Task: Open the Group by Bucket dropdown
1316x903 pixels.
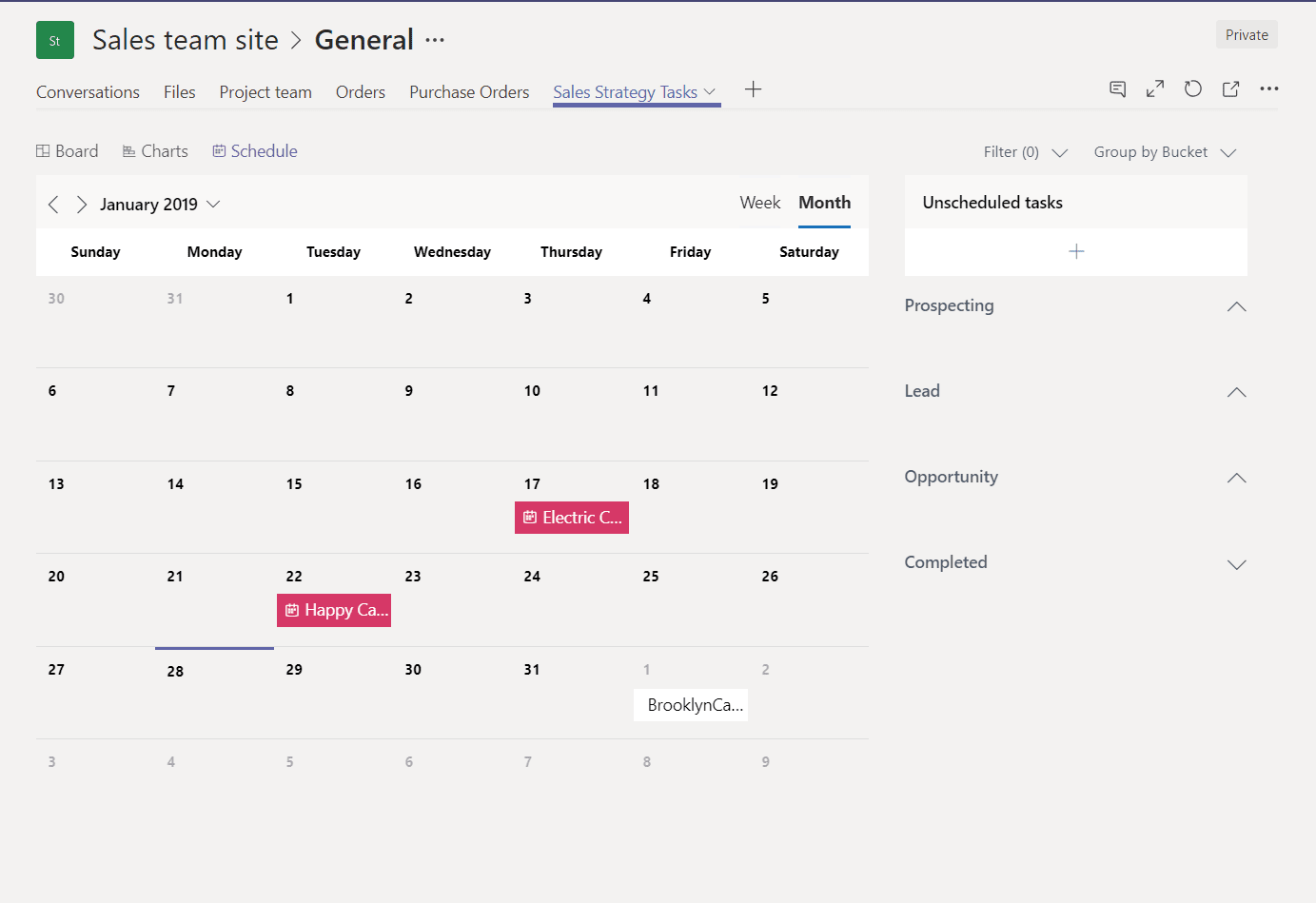Action: point(1165,151)
